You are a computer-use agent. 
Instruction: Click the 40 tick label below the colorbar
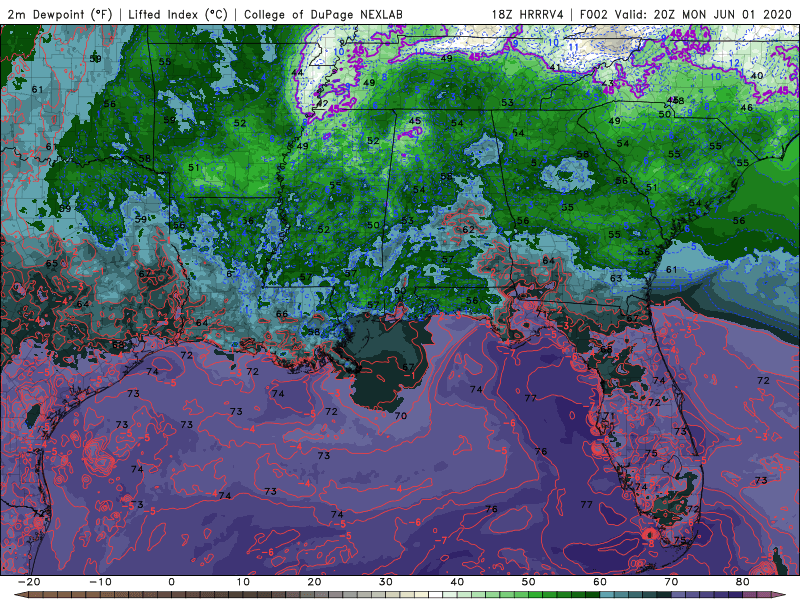click(x=457, y=582)
